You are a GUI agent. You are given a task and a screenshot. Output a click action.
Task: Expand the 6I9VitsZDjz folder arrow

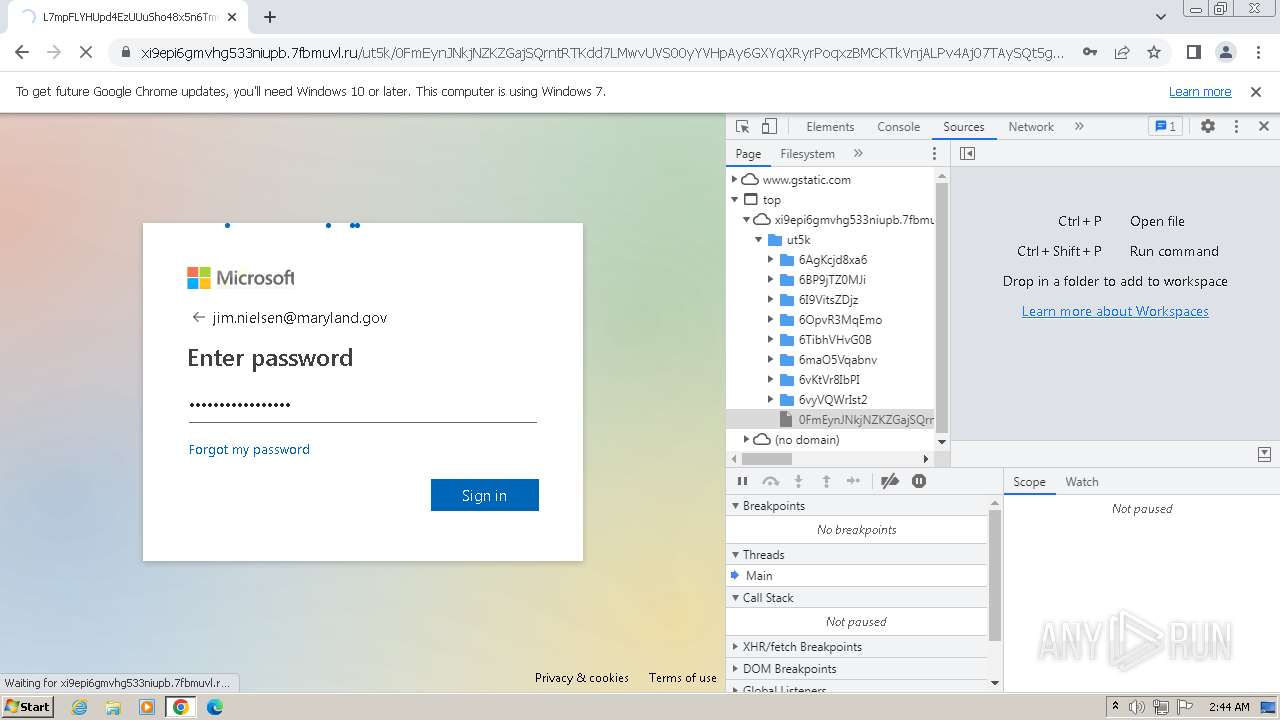(x=771, y=300)
